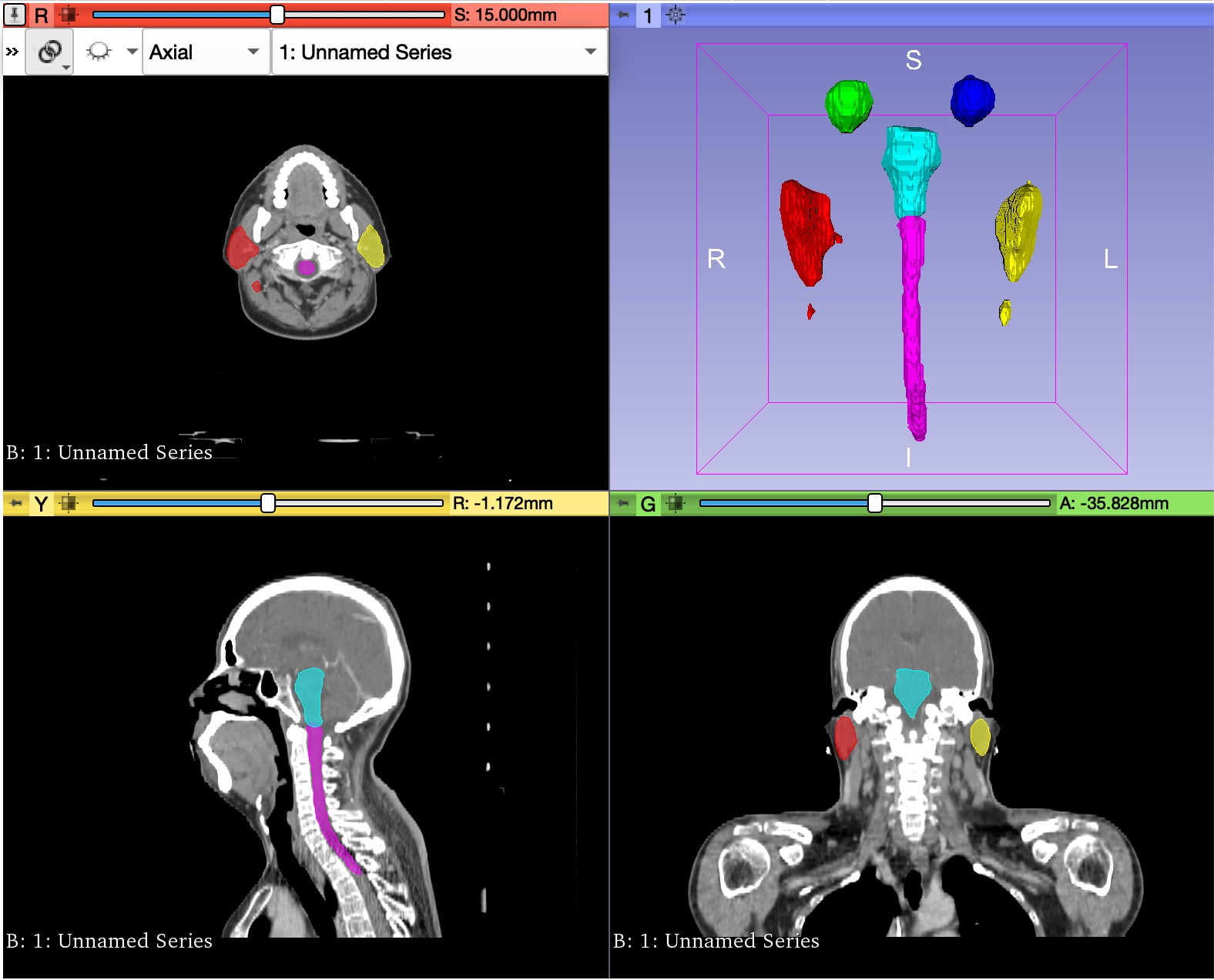1214x980 pixels.
Task: Click the pin icon in Green slice bar
Action: 622,503
